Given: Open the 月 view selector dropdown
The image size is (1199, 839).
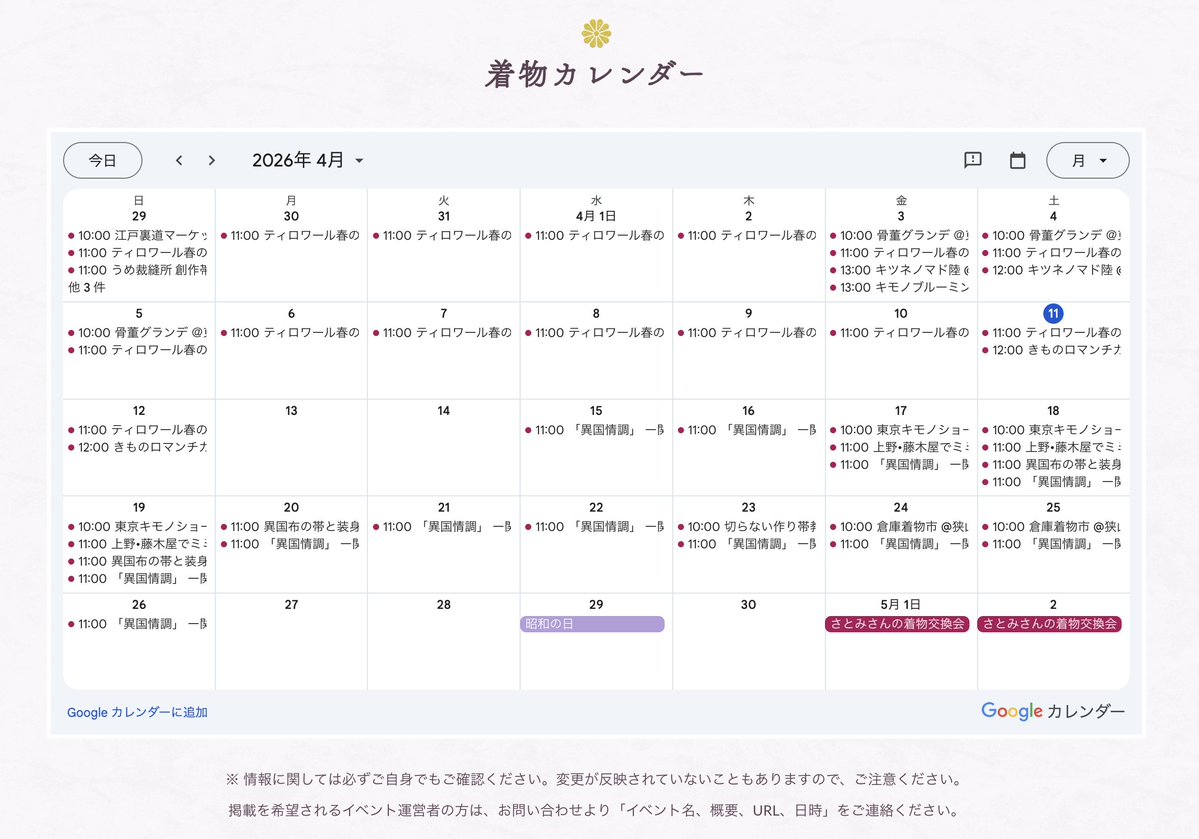Looking at the screenshot, I should point(1087,161).
